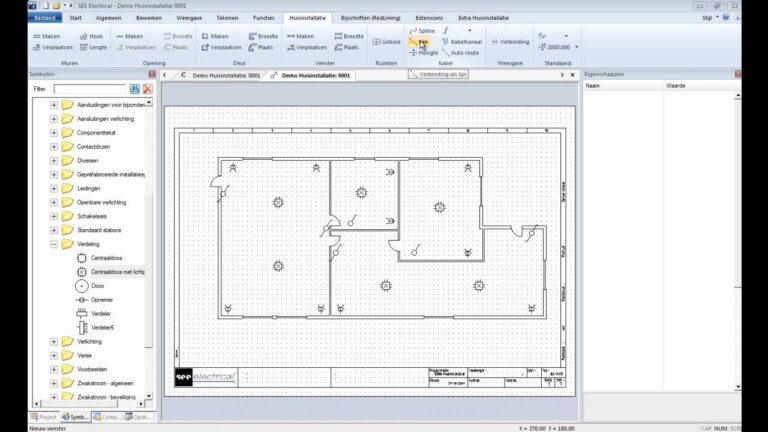
Task: Select Verplaatsen in the Muren group
Action: pos(52,48)
